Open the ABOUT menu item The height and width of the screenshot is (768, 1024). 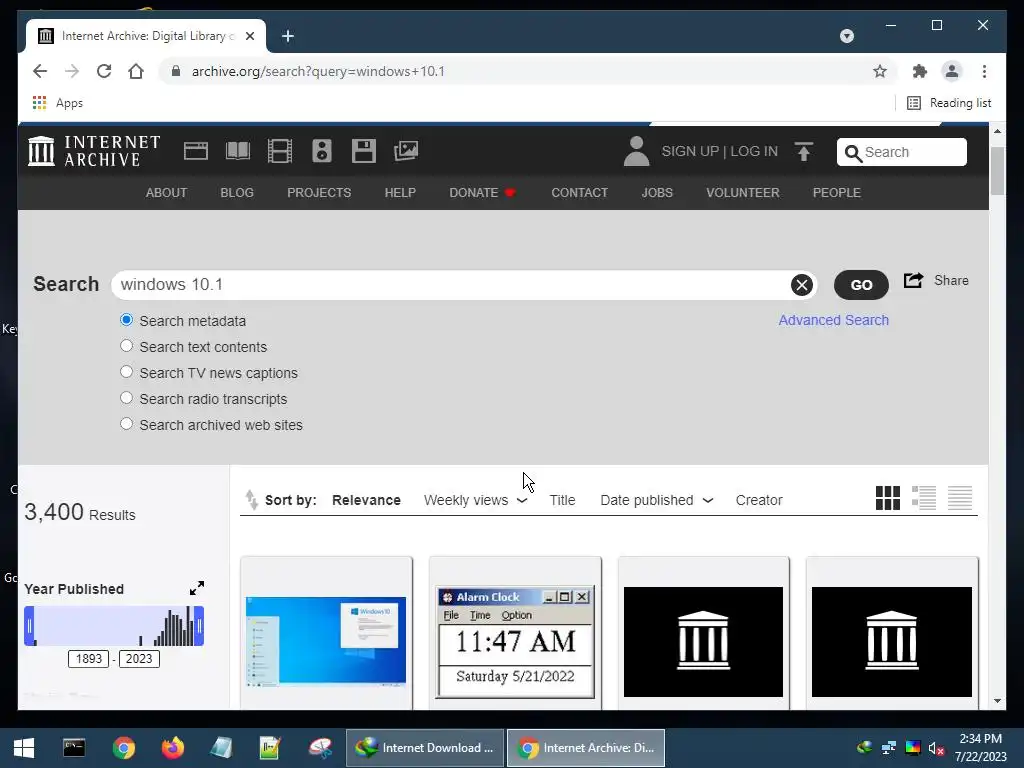click(167, 193)
